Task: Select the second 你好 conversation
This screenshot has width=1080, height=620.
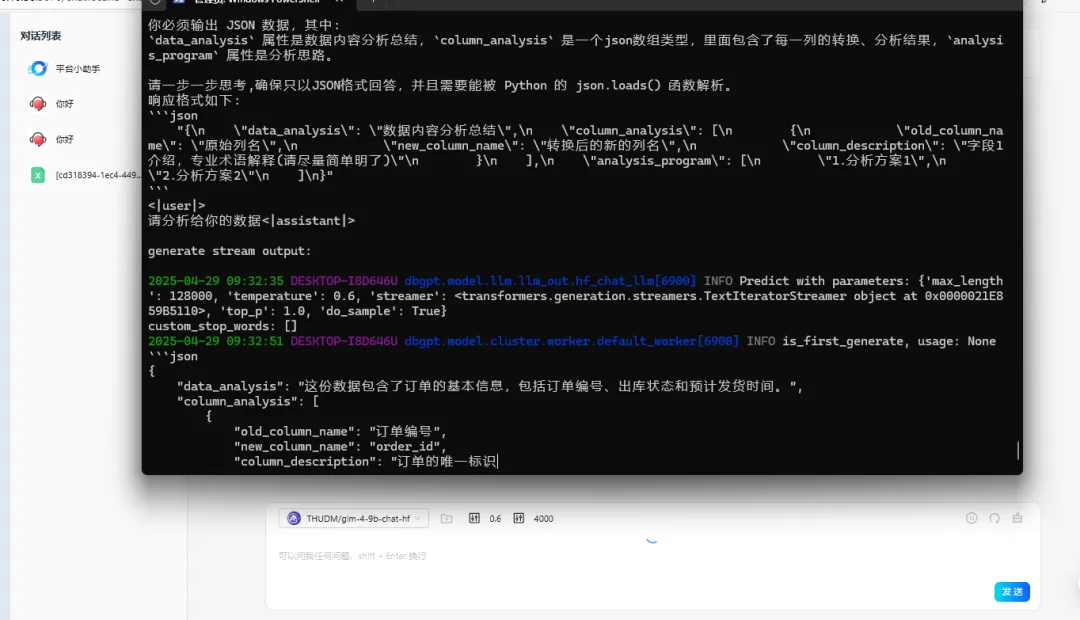Action: point(65,139)
